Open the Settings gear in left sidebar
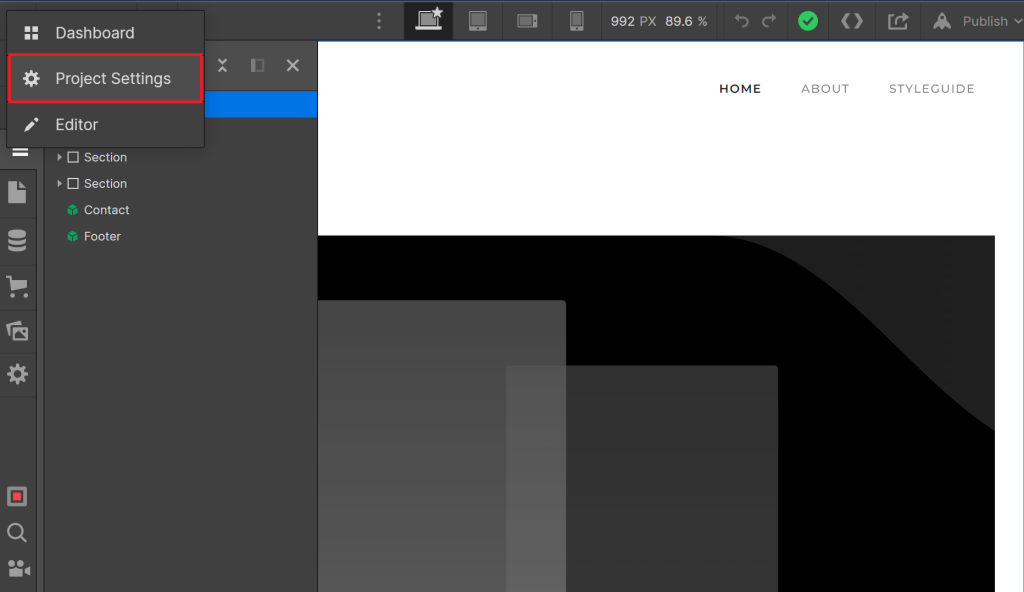This screenshot has height=592, width=1024. point(18,374)
